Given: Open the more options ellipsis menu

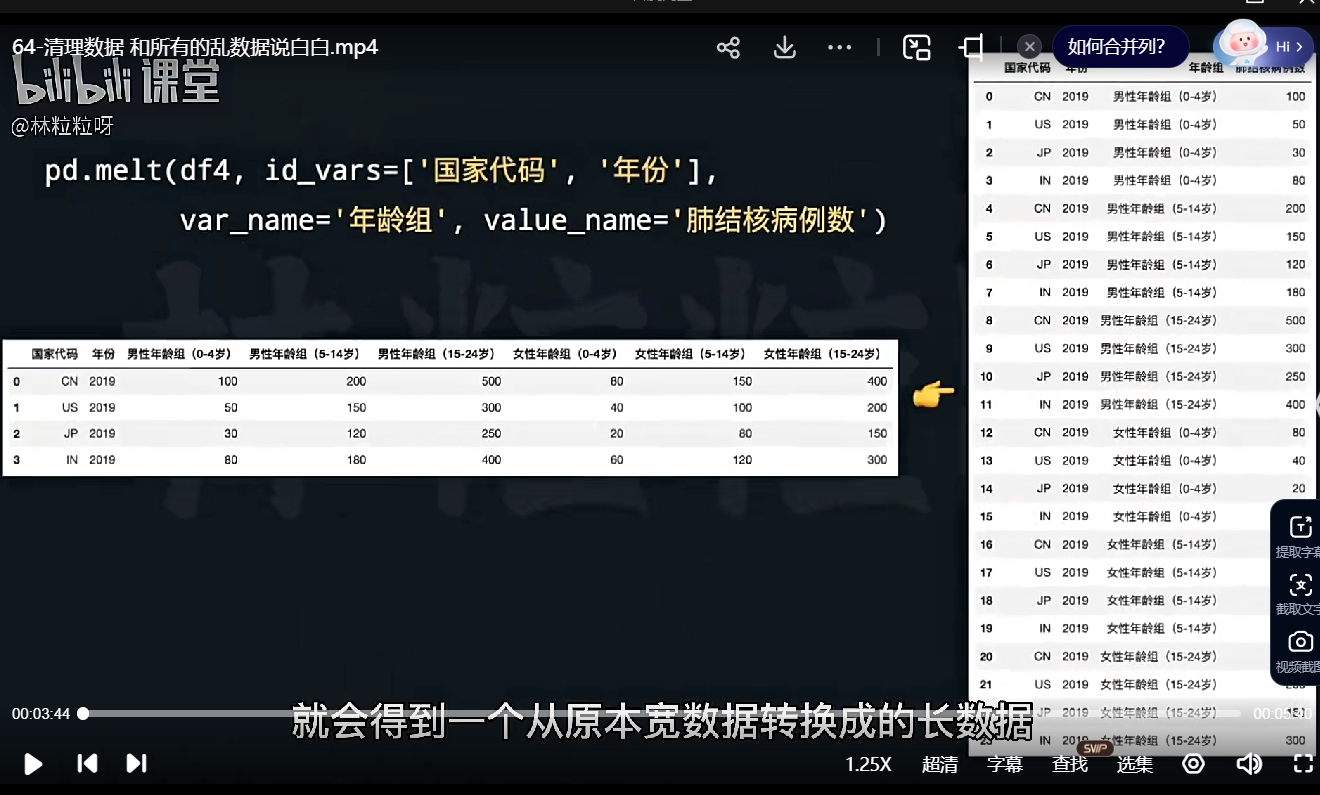Looking at the screenshot, I should point(840,47).
